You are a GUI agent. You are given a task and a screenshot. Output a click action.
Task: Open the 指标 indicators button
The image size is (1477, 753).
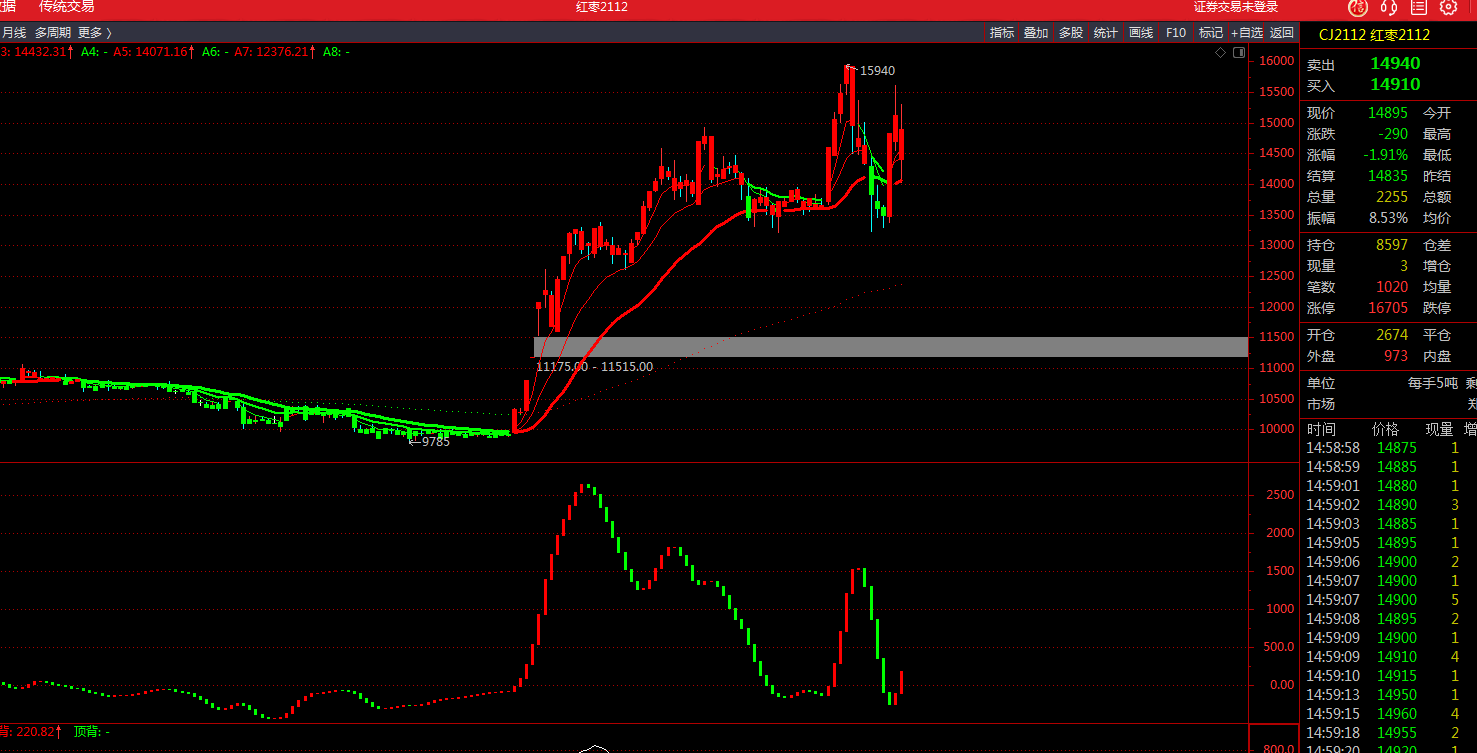pos(1002,32)
